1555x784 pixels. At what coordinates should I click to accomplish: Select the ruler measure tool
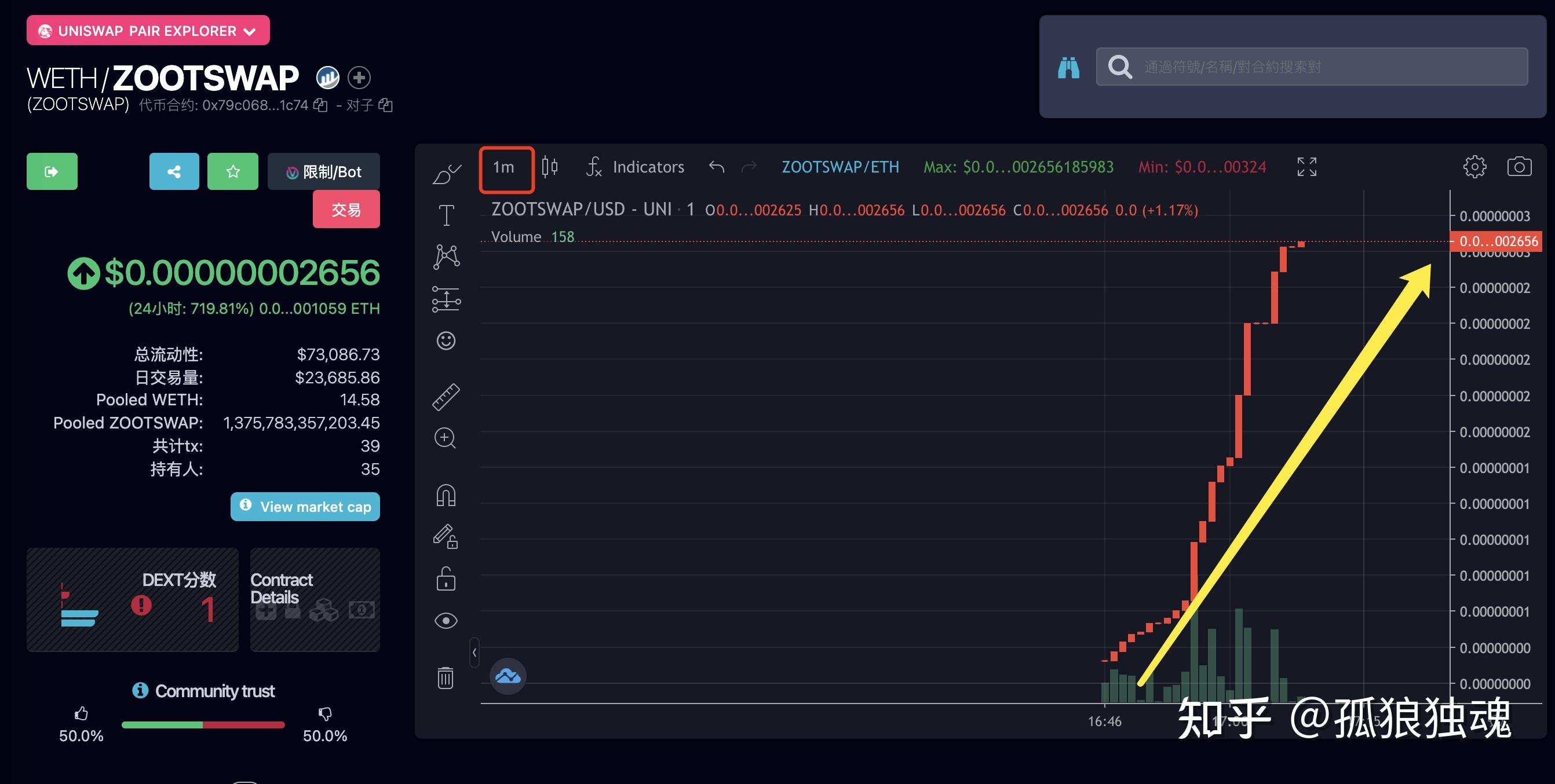(446, 397)
